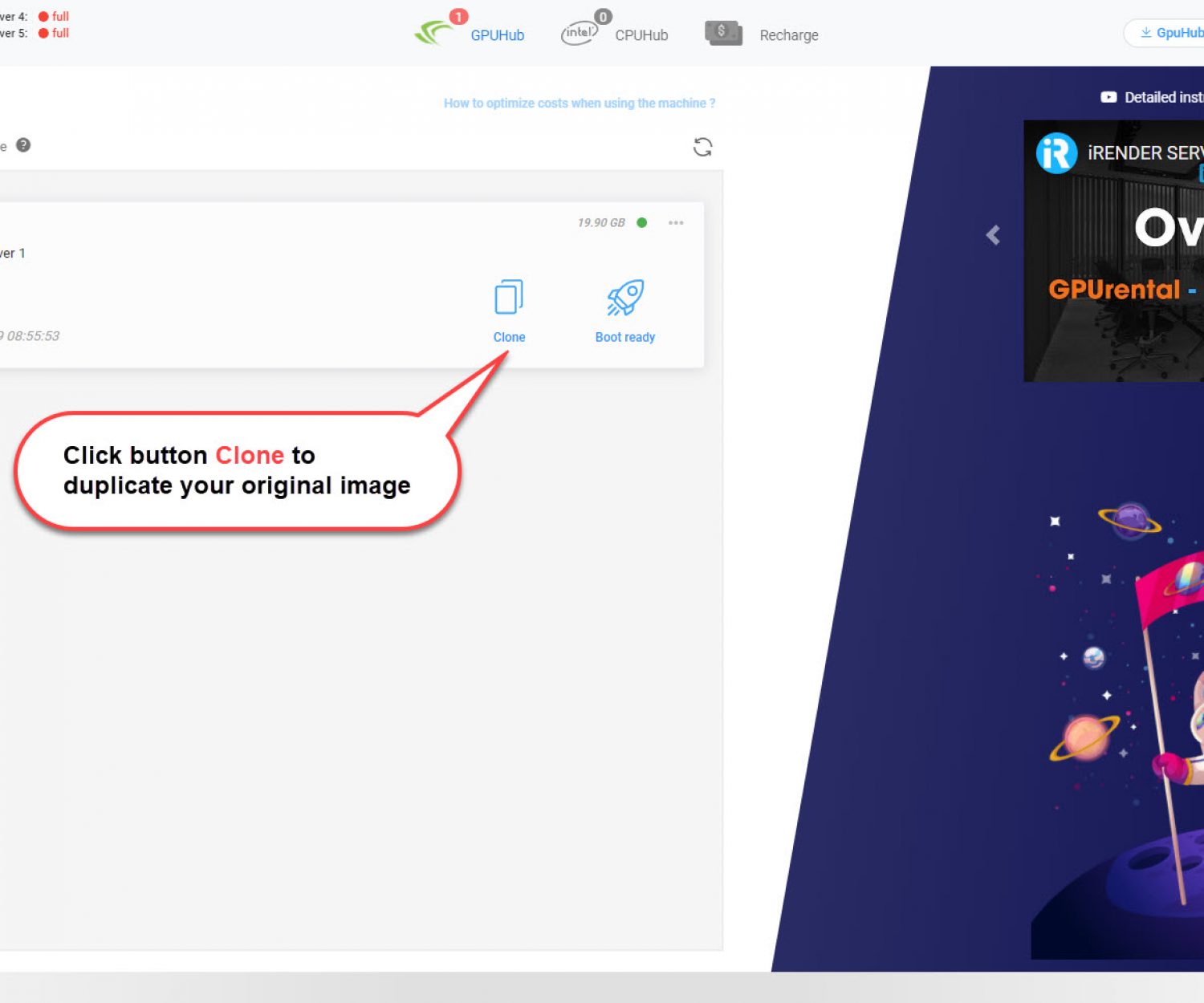Click the Boot ready rocket icon
1204x1003 pixels.
[x=625, y=298]
